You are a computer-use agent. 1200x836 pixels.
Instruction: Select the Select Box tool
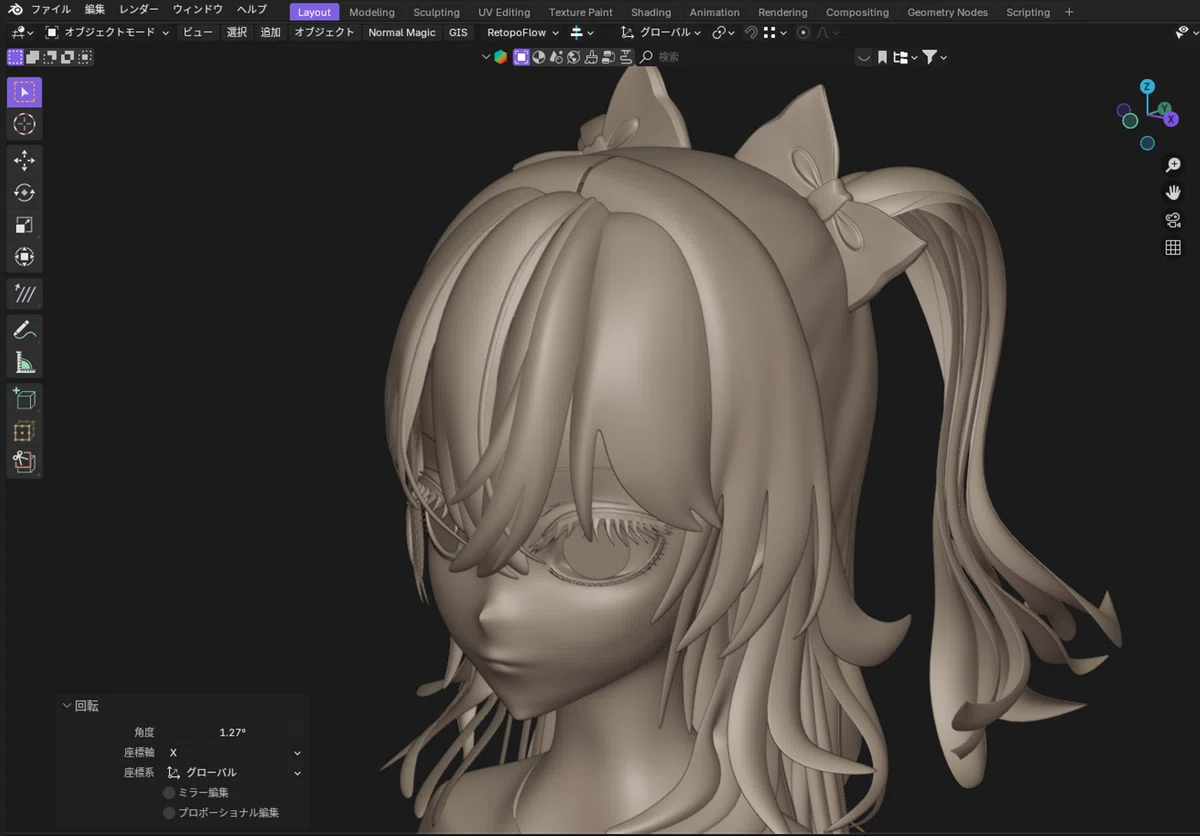click(x=25, y=92)
